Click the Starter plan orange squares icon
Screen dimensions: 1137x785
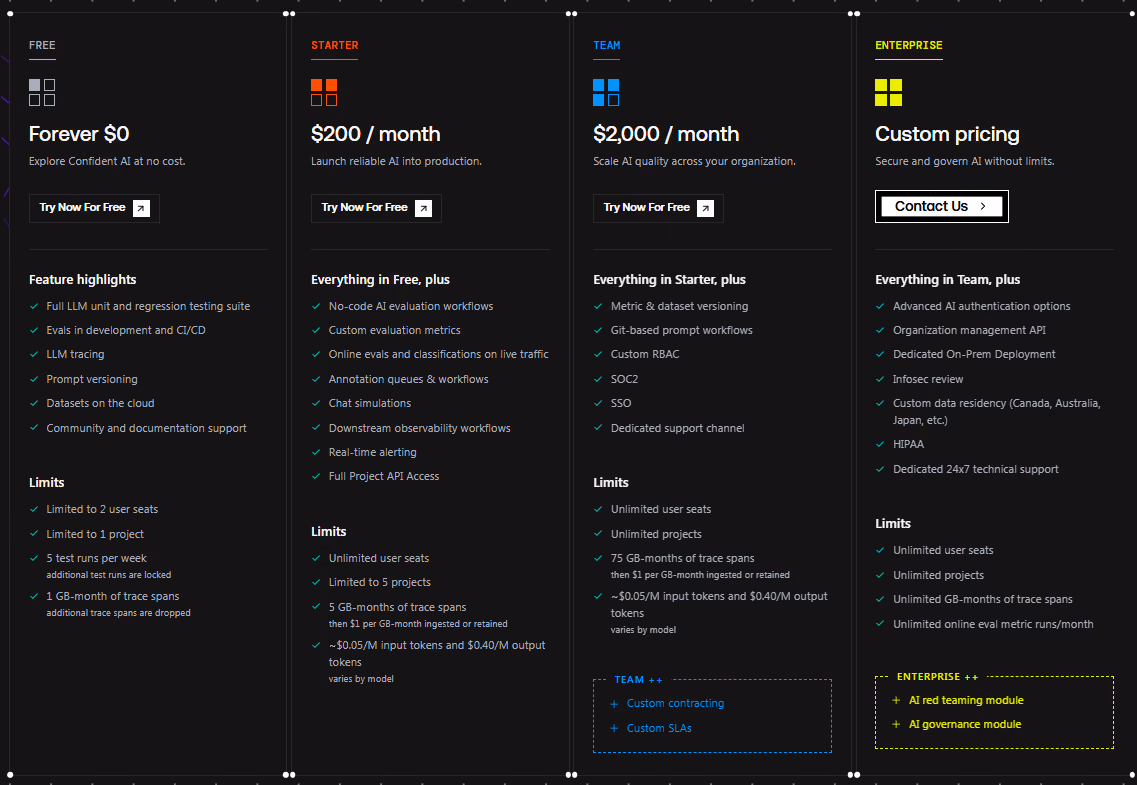324,93
